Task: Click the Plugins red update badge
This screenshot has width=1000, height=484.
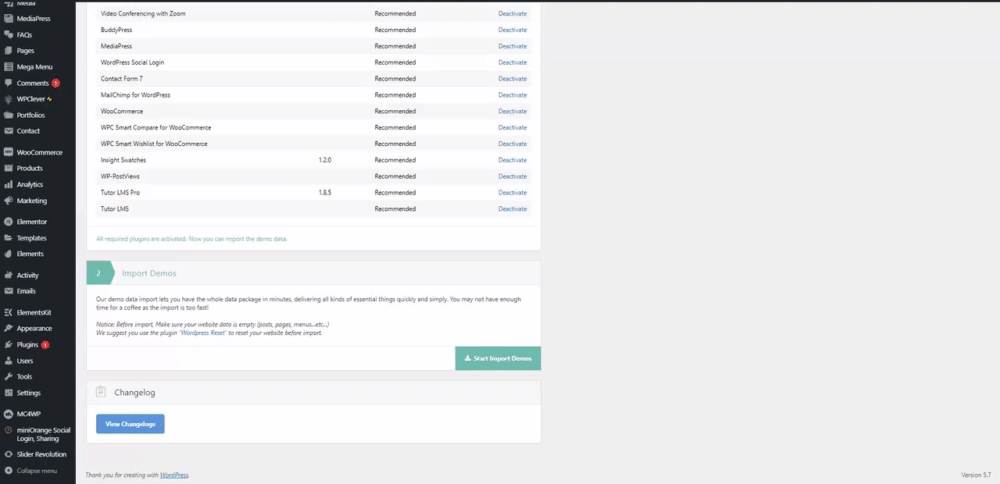Action: click(x=45, y=345)
